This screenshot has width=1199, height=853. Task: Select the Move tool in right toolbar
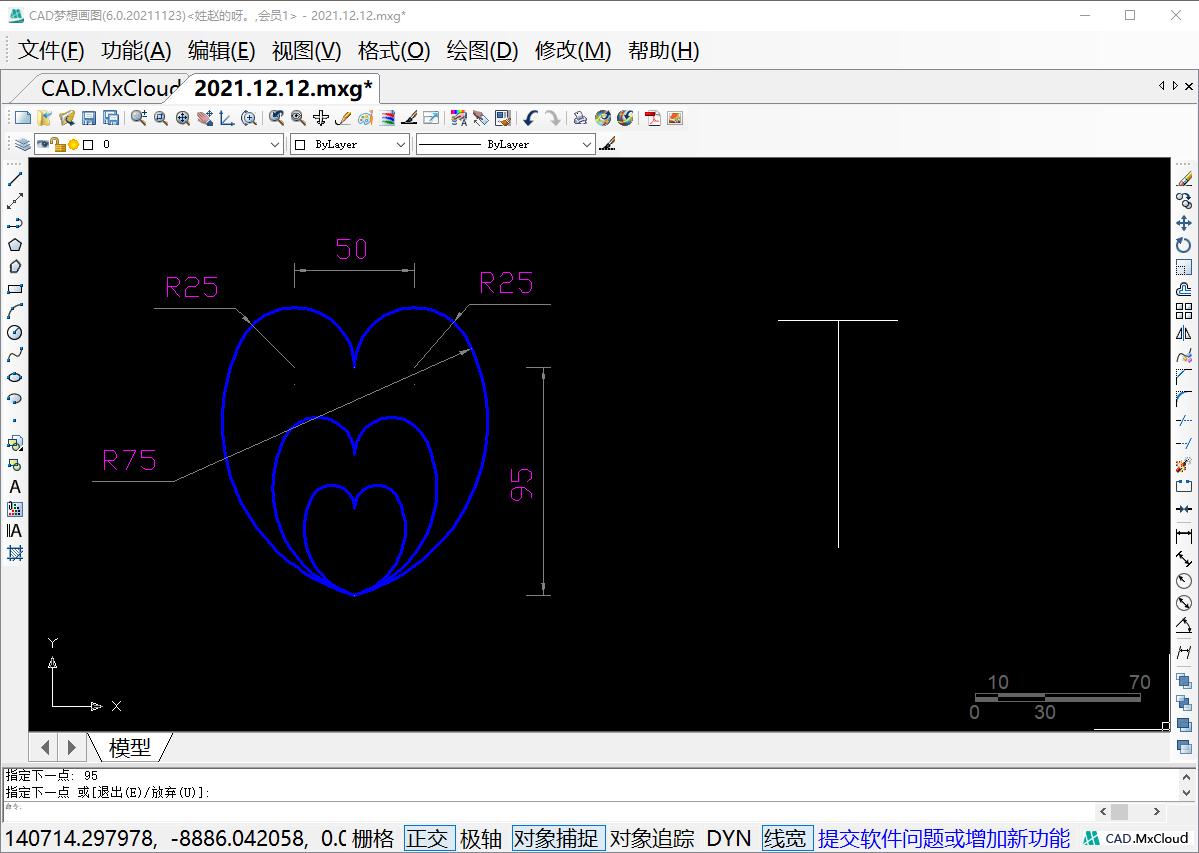[x=1184, y=223]
